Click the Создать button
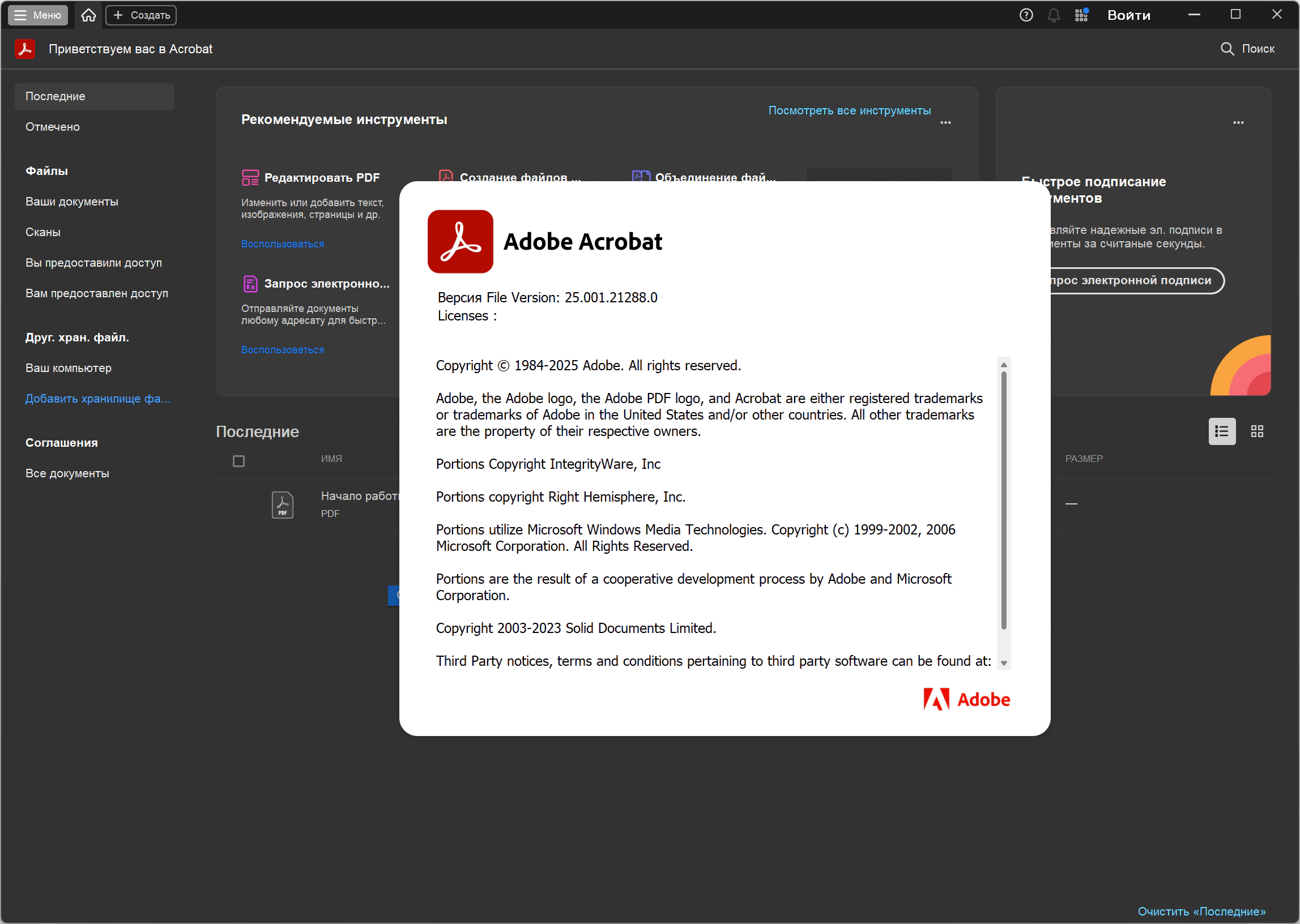The width and height of the screenshot is (1300, 924). point(141,15)
